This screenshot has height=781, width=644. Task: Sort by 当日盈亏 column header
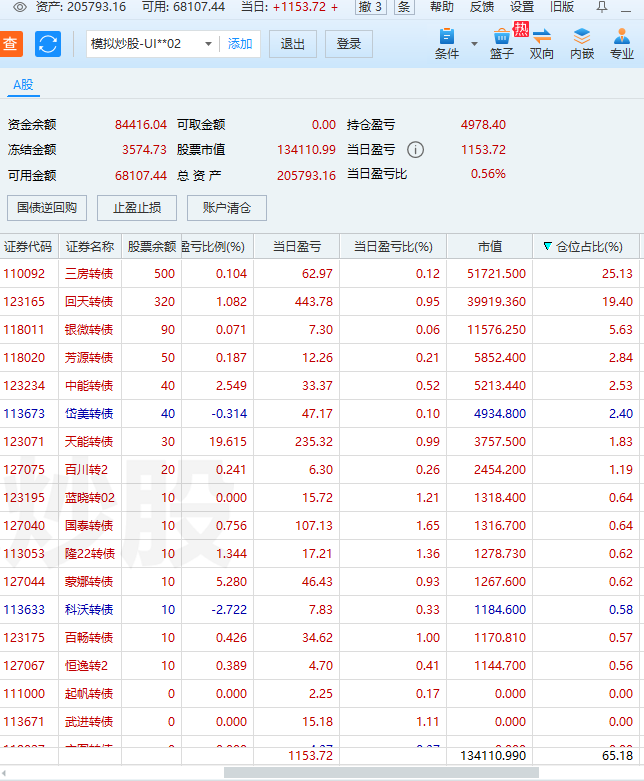[x=297, y=247]
